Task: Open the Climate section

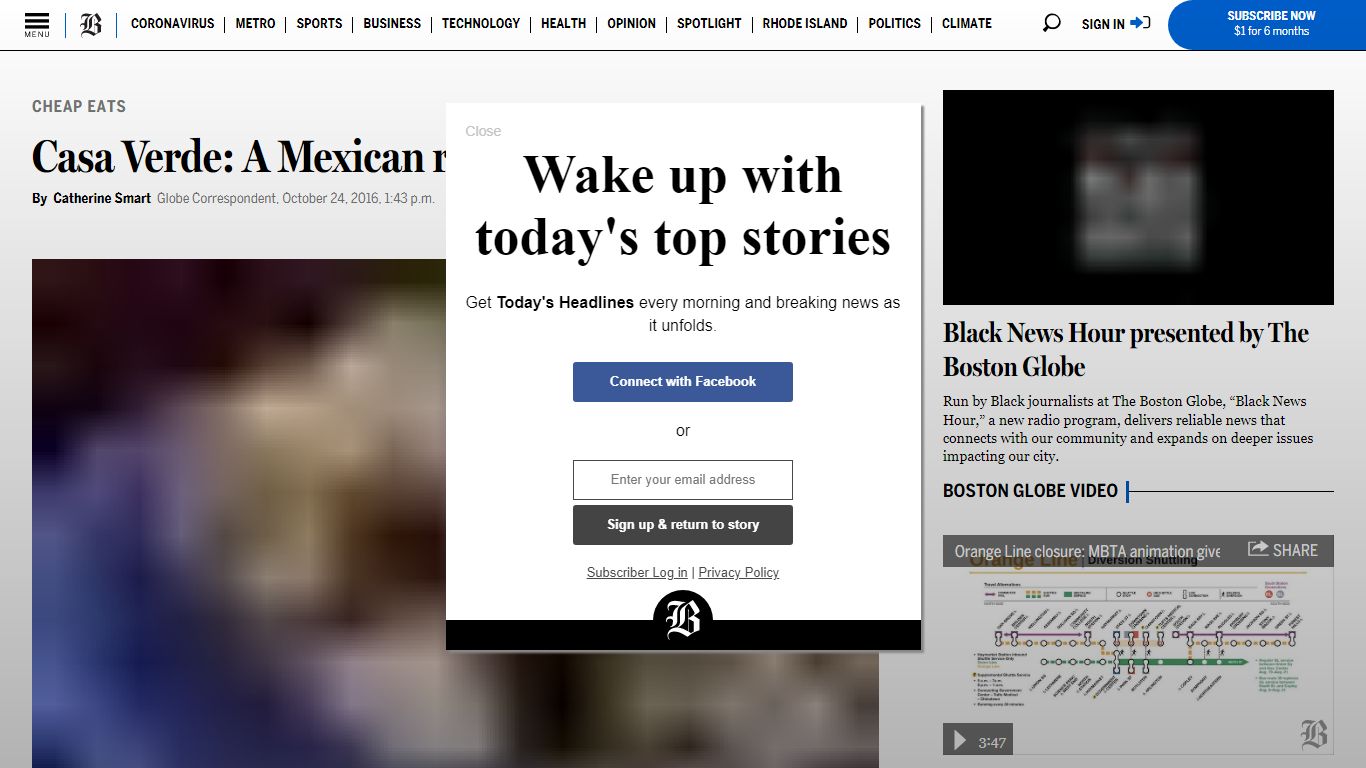Action: pyautogui.click(x=967, y=23)
